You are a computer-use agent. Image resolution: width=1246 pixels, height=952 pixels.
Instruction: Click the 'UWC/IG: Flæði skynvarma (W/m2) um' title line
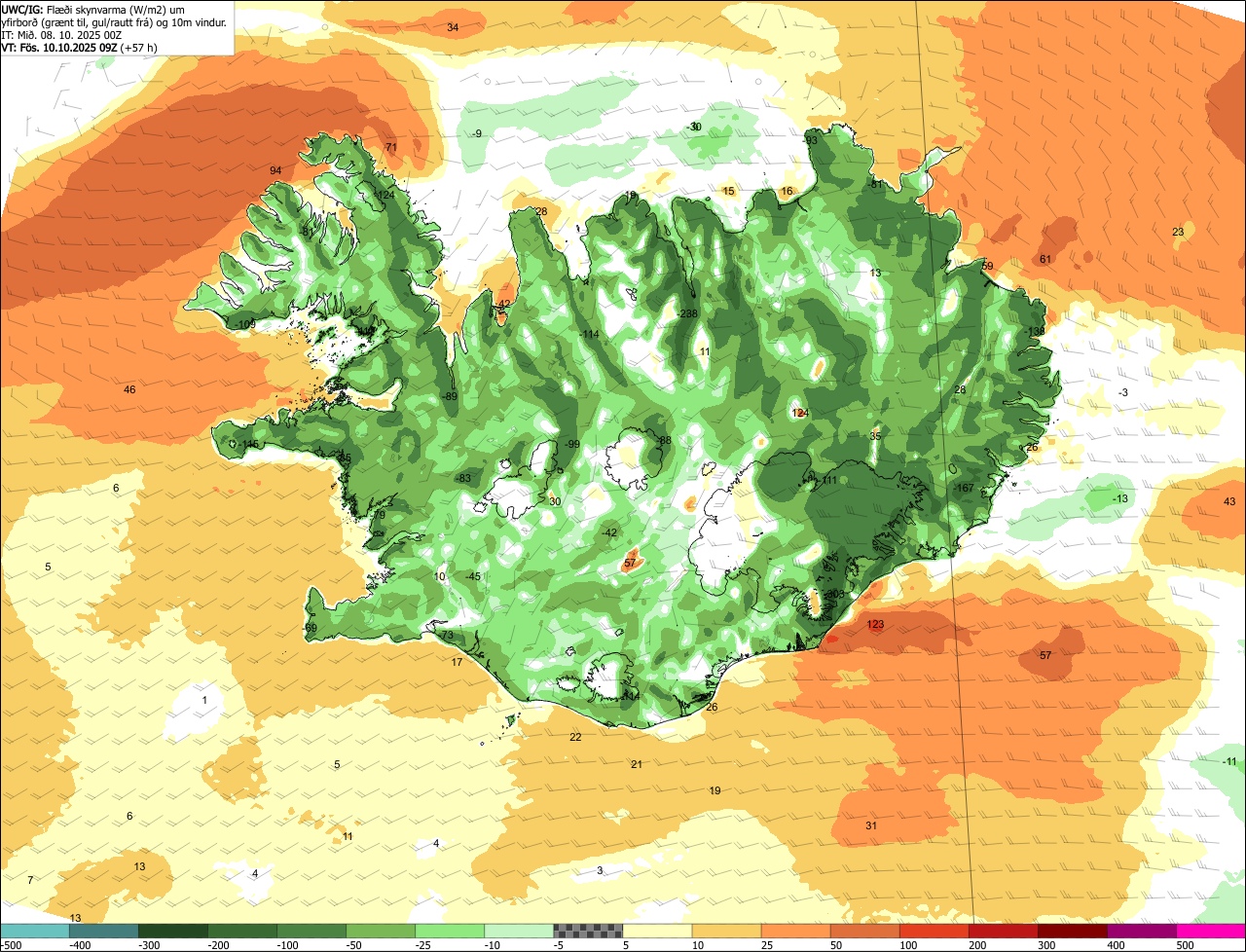click(92, 9)
